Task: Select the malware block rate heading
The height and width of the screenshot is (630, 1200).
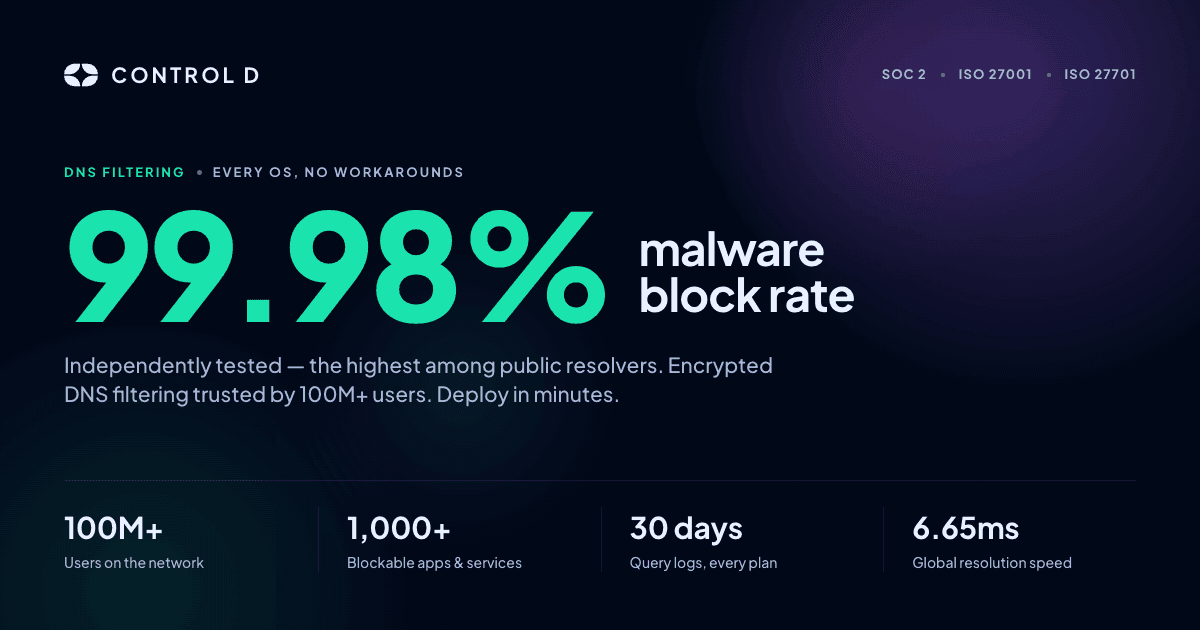Action: coord(747,273)
